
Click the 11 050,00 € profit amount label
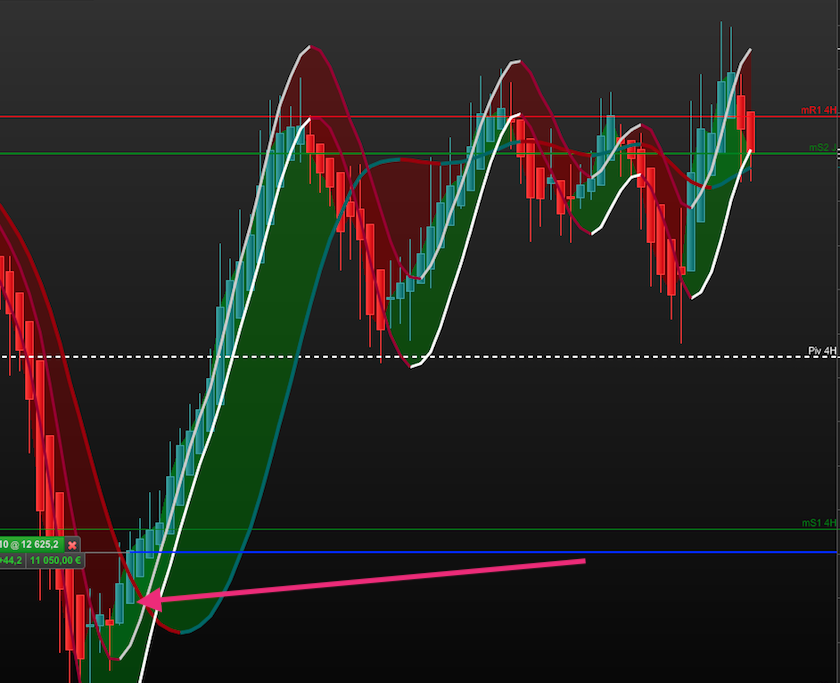click(55, 560)
